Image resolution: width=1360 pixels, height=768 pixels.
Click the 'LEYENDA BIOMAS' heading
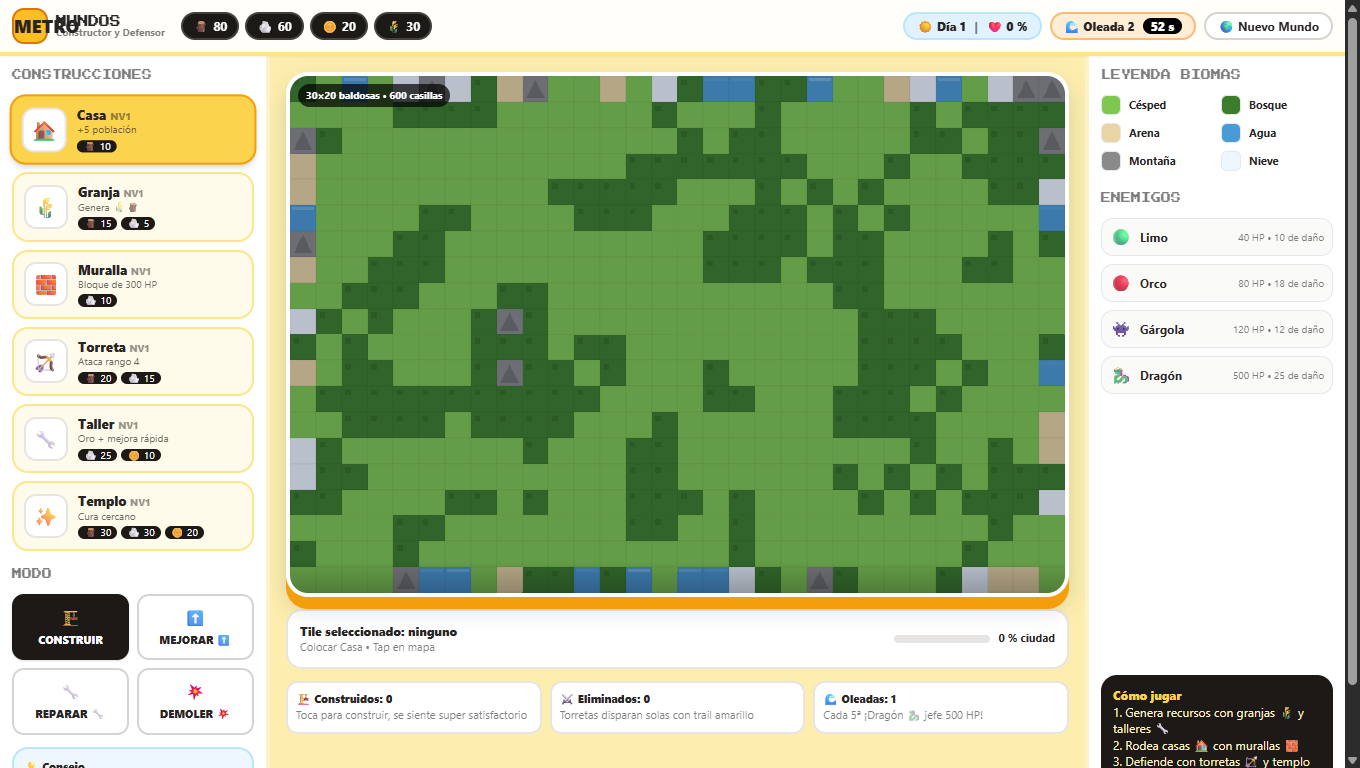(1170, 74)
